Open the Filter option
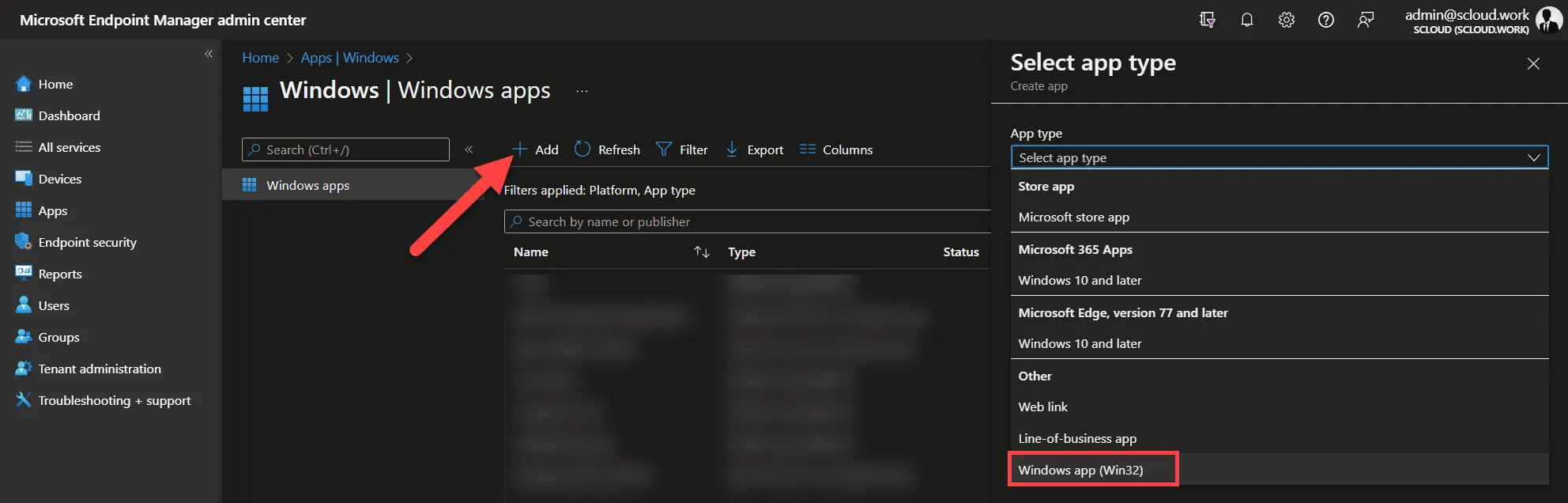 [x=682, y=149]
